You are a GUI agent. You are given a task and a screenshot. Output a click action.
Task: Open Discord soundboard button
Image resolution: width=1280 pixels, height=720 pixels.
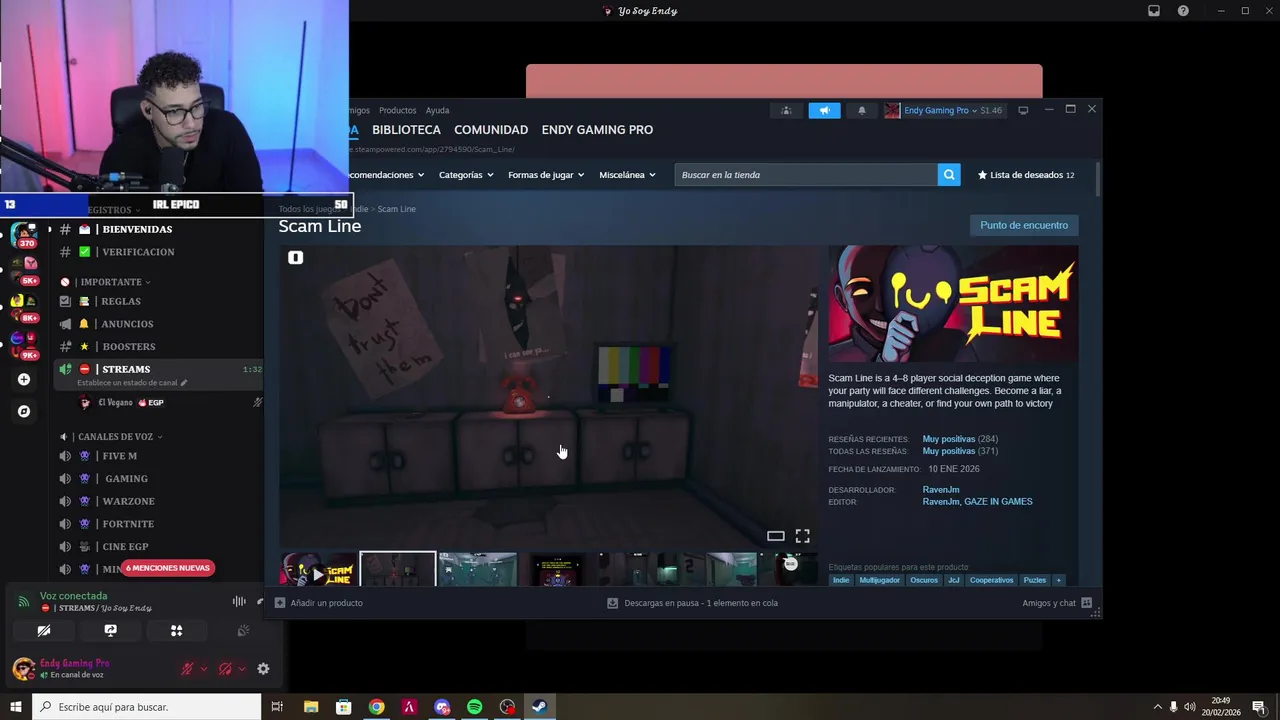242,630
